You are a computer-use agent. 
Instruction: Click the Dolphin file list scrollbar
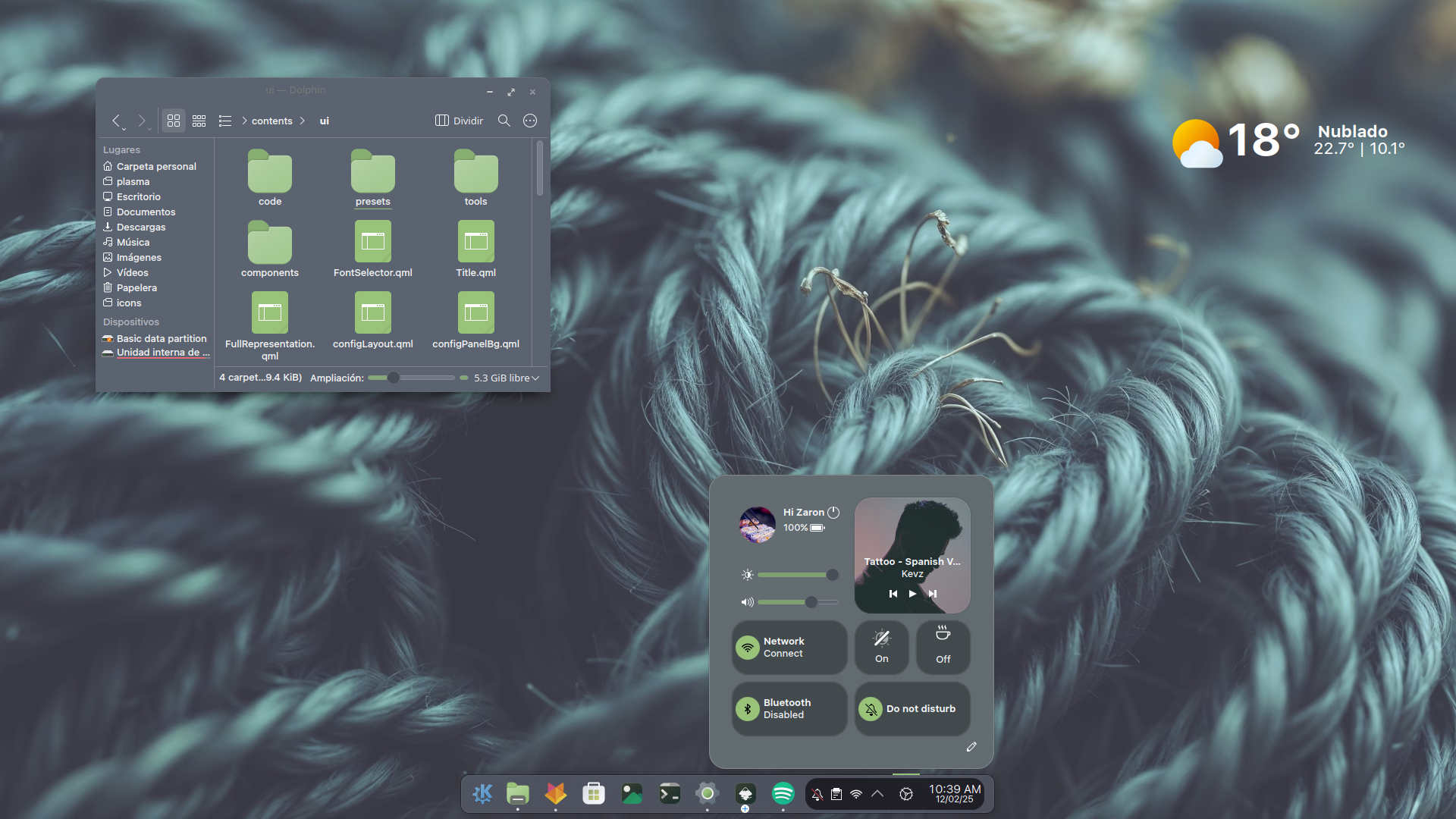tap(540, 168)
